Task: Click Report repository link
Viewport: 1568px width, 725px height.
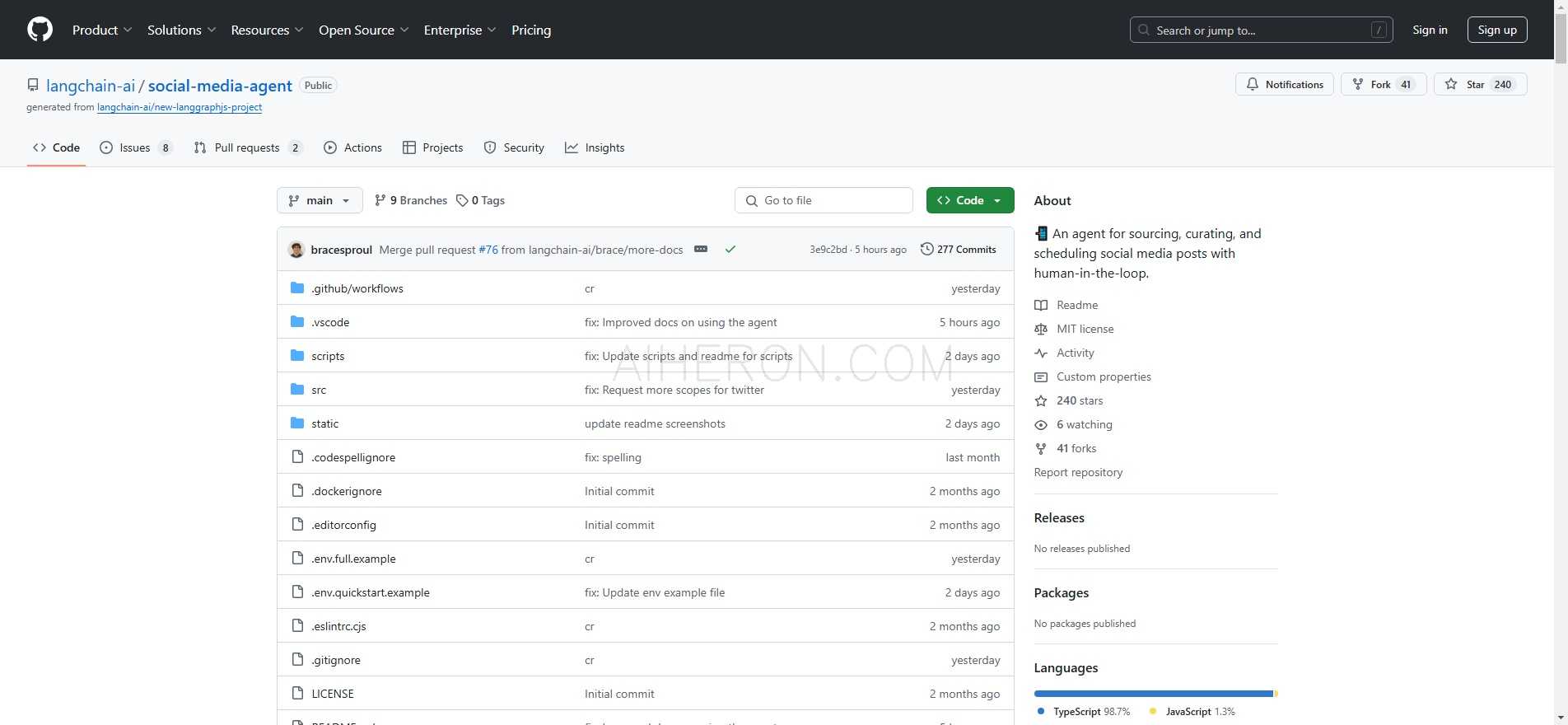Action: 1078,472
